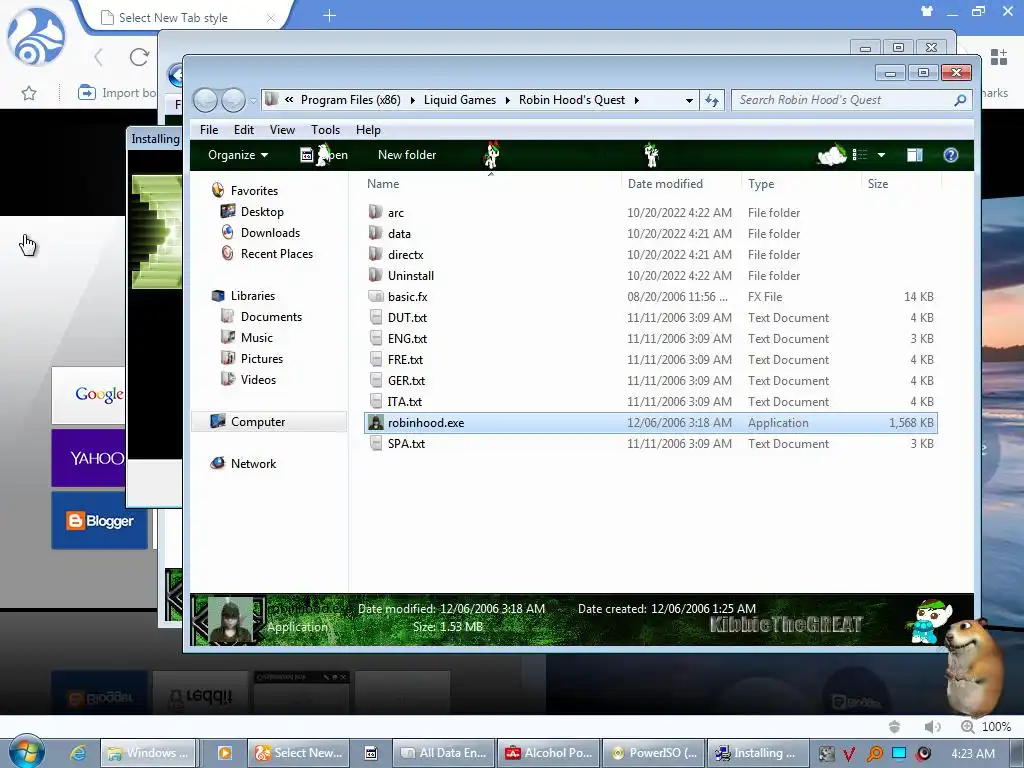Expand the address bar history dropdown
Screen dimensions: 1024x768
tap(689, 101)
